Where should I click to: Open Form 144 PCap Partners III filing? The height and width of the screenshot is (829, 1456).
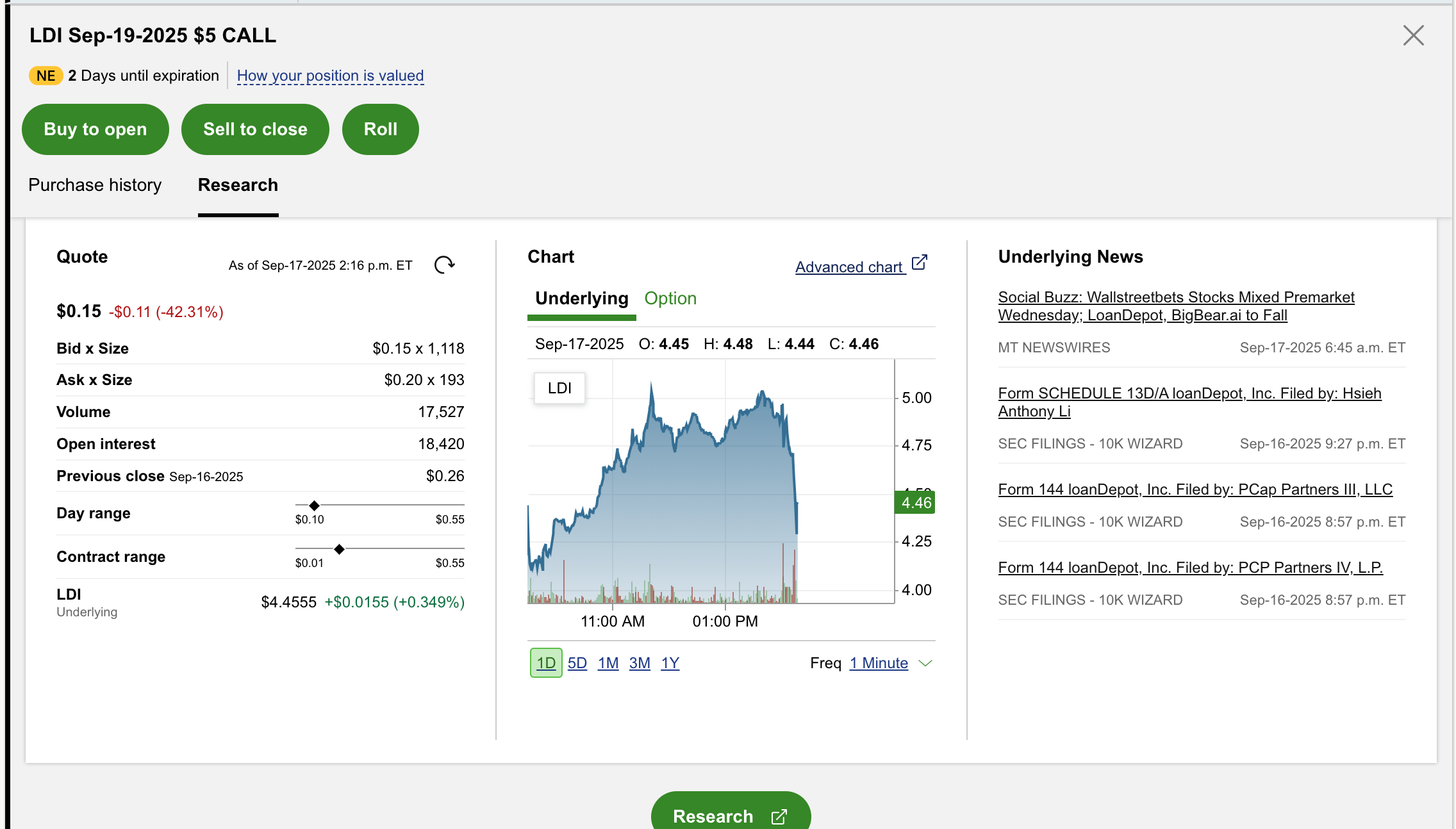[1195, 489]
